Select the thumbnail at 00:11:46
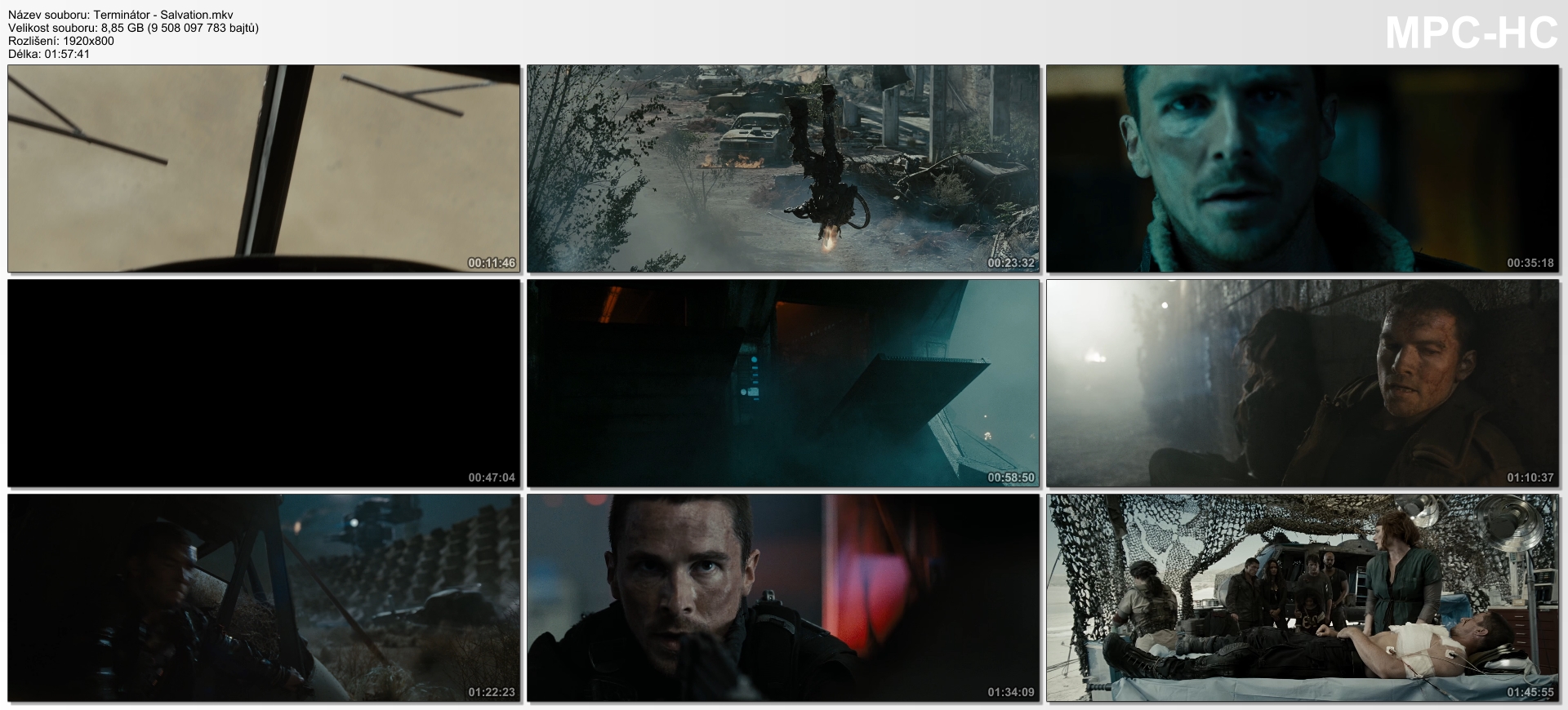This screenshot has width=1568, height=710. [x=264, y=169]
